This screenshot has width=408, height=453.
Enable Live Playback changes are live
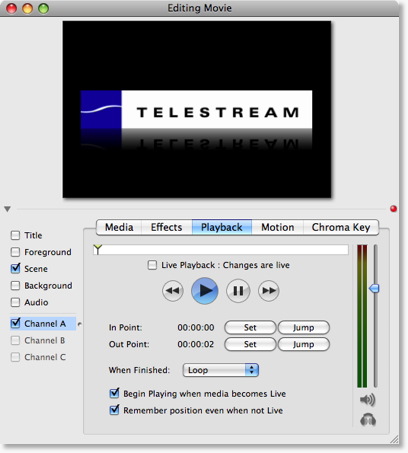click(x=152, y=265)
